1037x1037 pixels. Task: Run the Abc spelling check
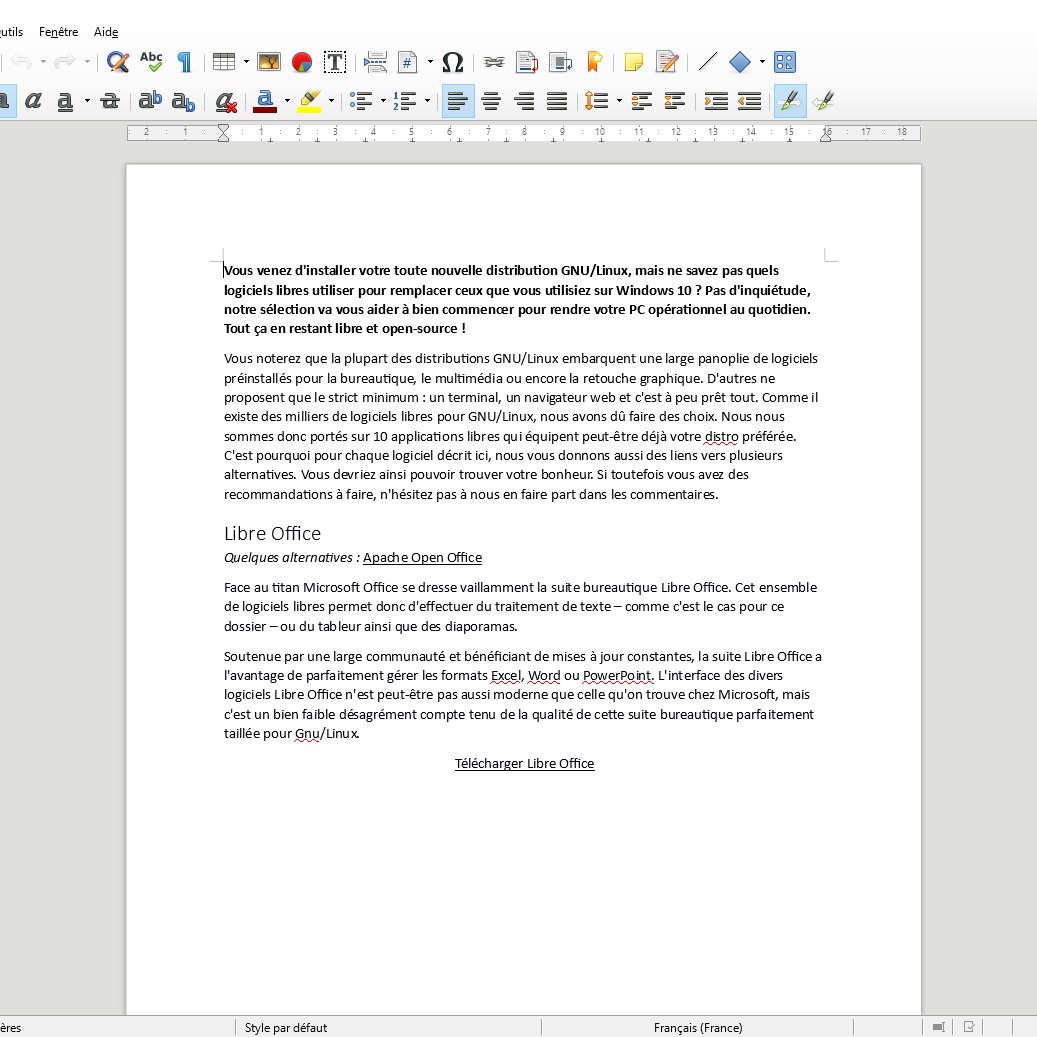tap(151, 62)
